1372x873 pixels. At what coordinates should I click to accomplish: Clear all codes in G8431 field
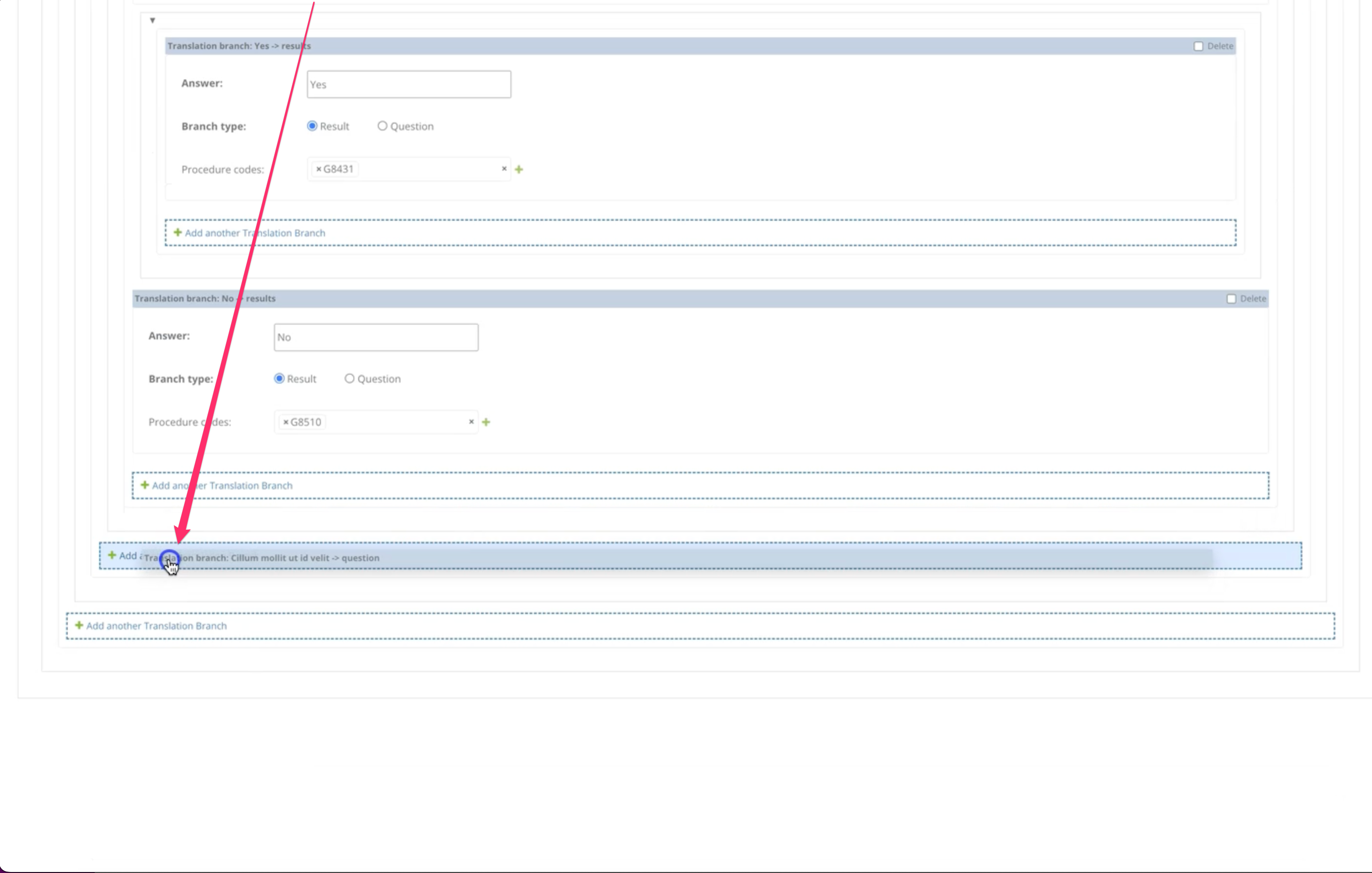[x=503, y=169]
